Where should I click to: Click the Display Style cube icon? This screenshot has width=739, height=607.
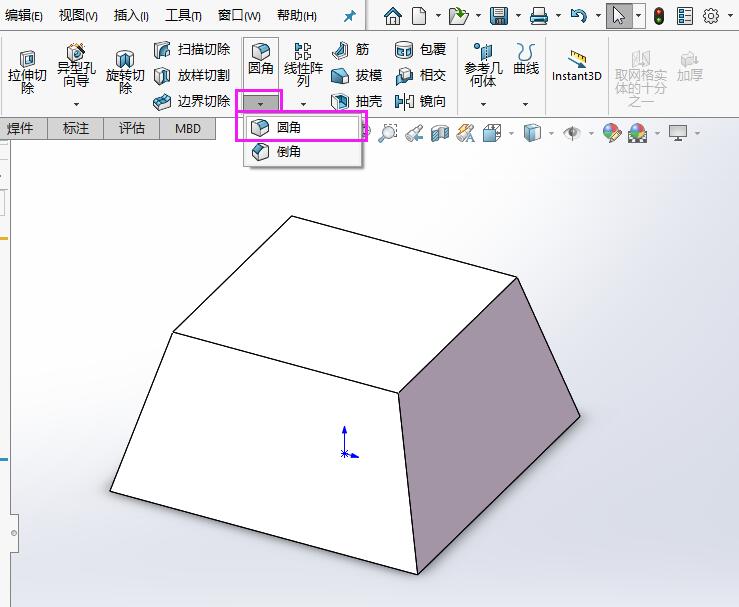(x=532, y=133)
